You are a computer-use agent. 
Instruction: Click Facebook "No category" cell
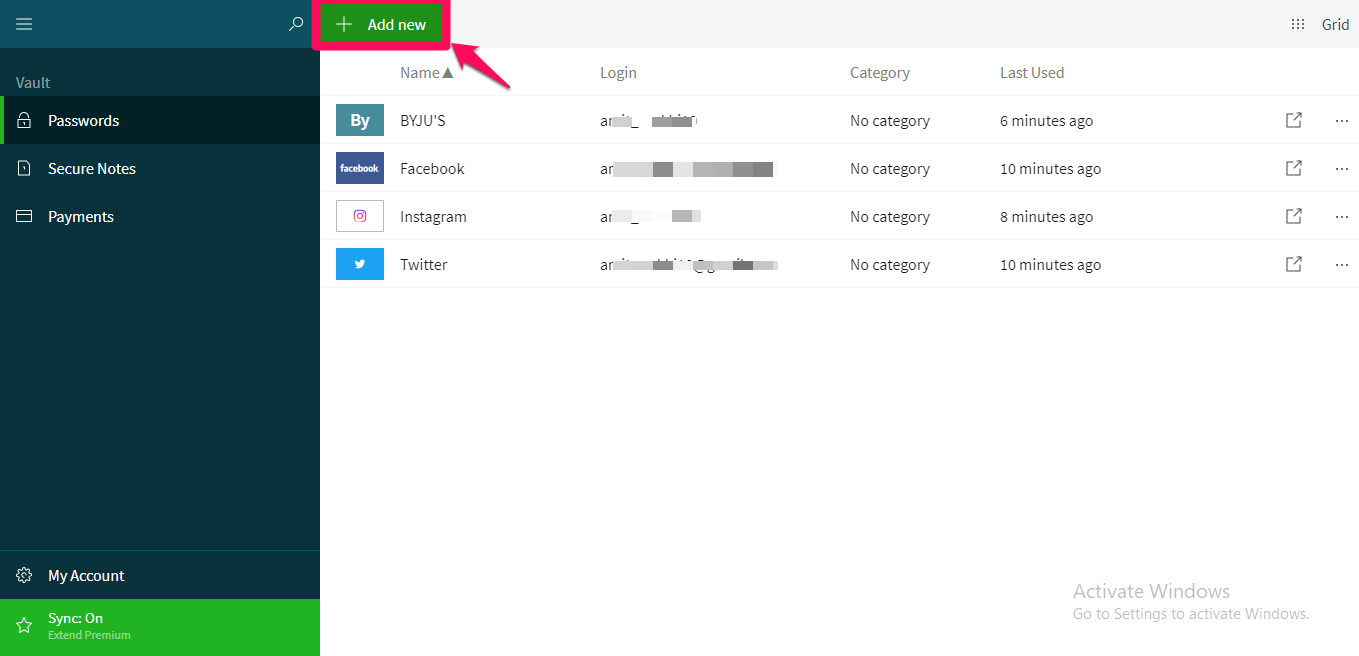[x=890, y=168]
